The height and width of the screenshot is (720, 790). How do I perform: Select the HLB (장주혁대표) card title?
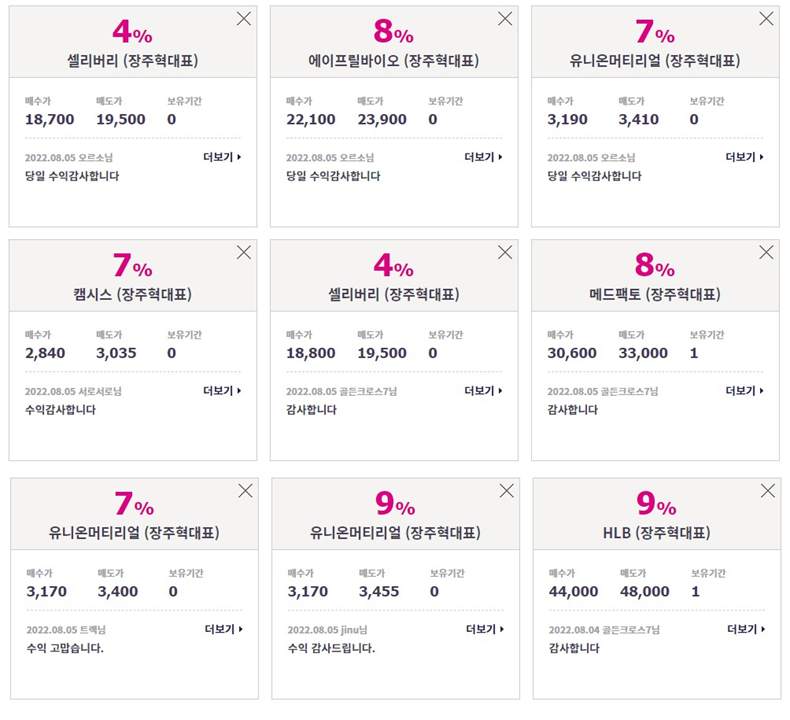tap(656, 533)
